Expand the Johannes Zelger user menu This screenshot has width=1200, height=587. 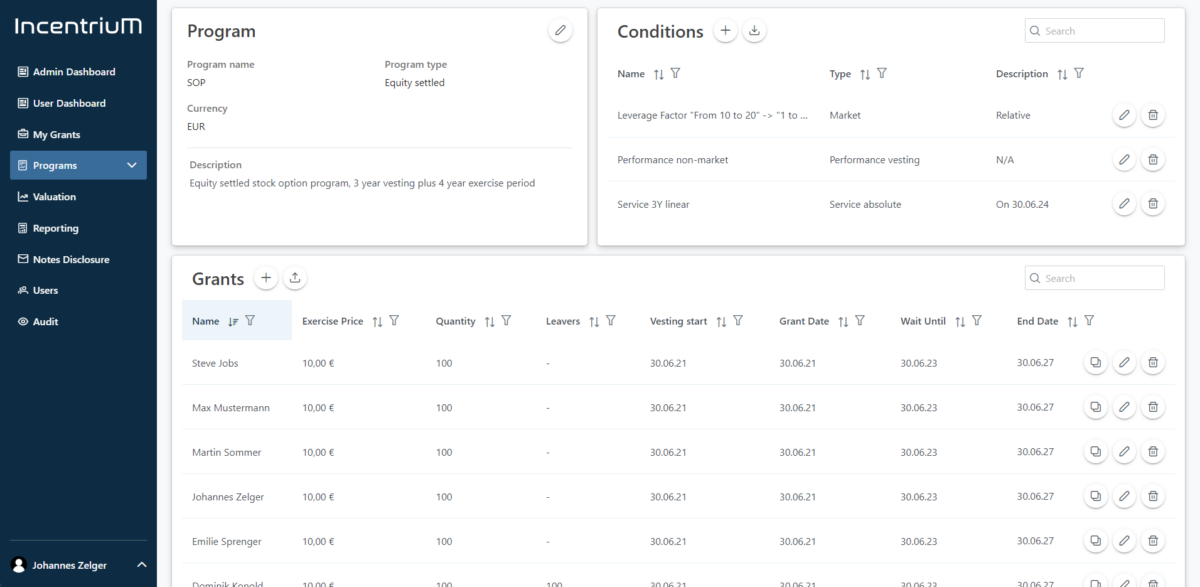pyautogui.click(x=141, y=565)
